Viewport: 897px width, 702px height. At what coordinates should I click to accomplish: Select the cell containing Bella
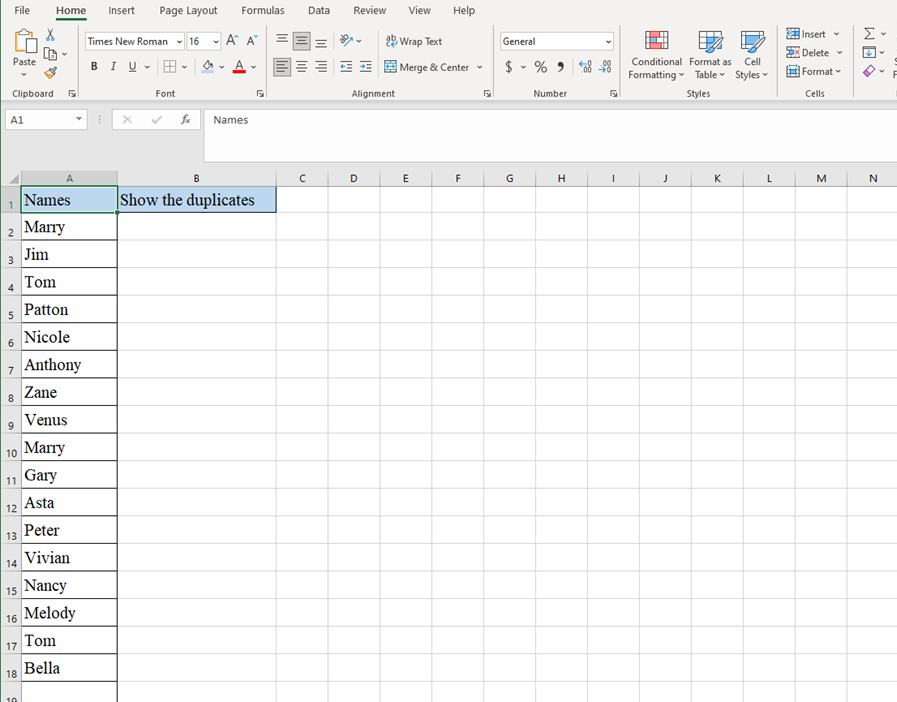[68, 667]
